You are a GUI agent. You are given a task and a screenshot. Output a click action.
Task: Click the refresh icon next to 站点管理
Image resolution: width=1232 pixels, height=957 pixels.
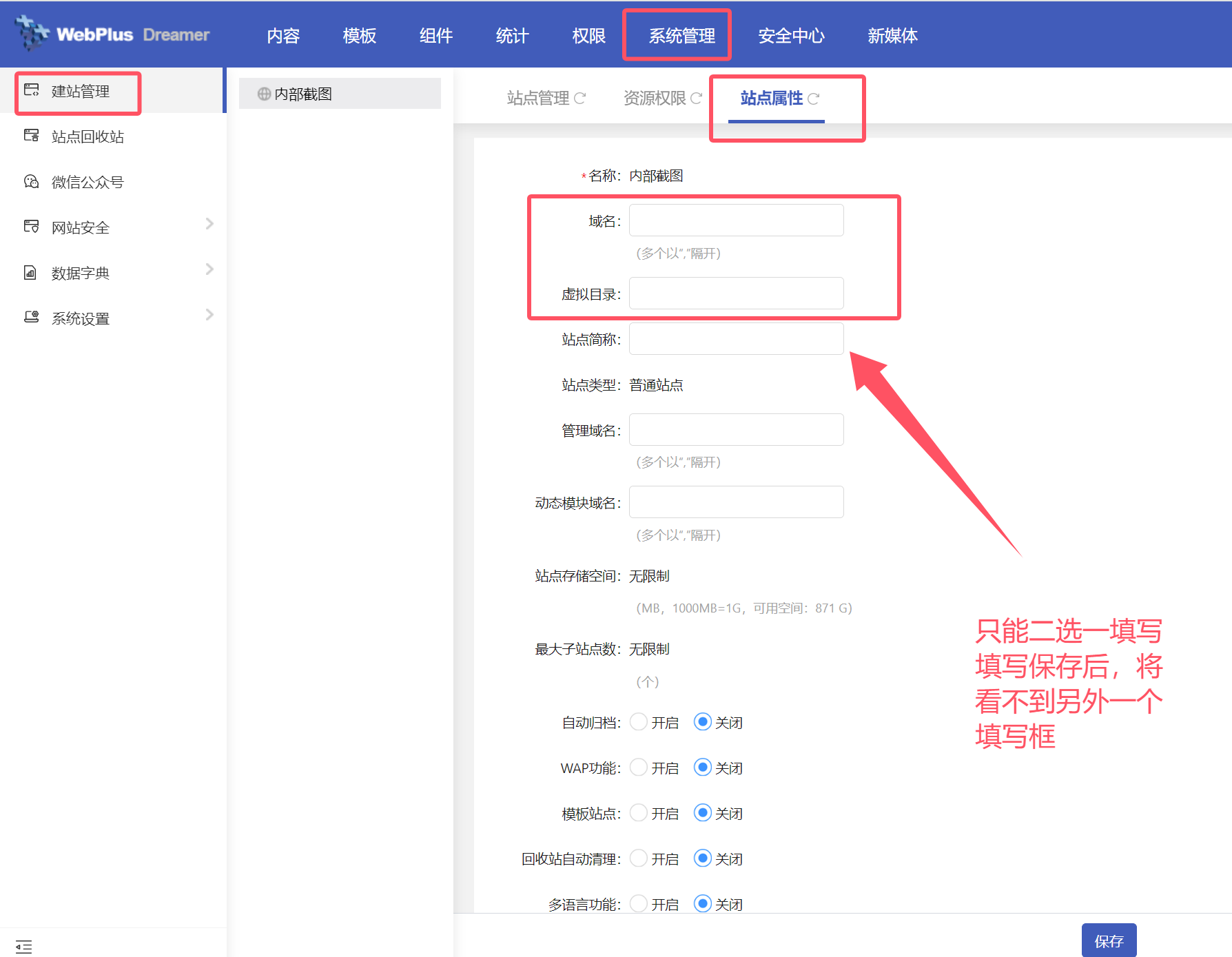click(x=580, y=99)
